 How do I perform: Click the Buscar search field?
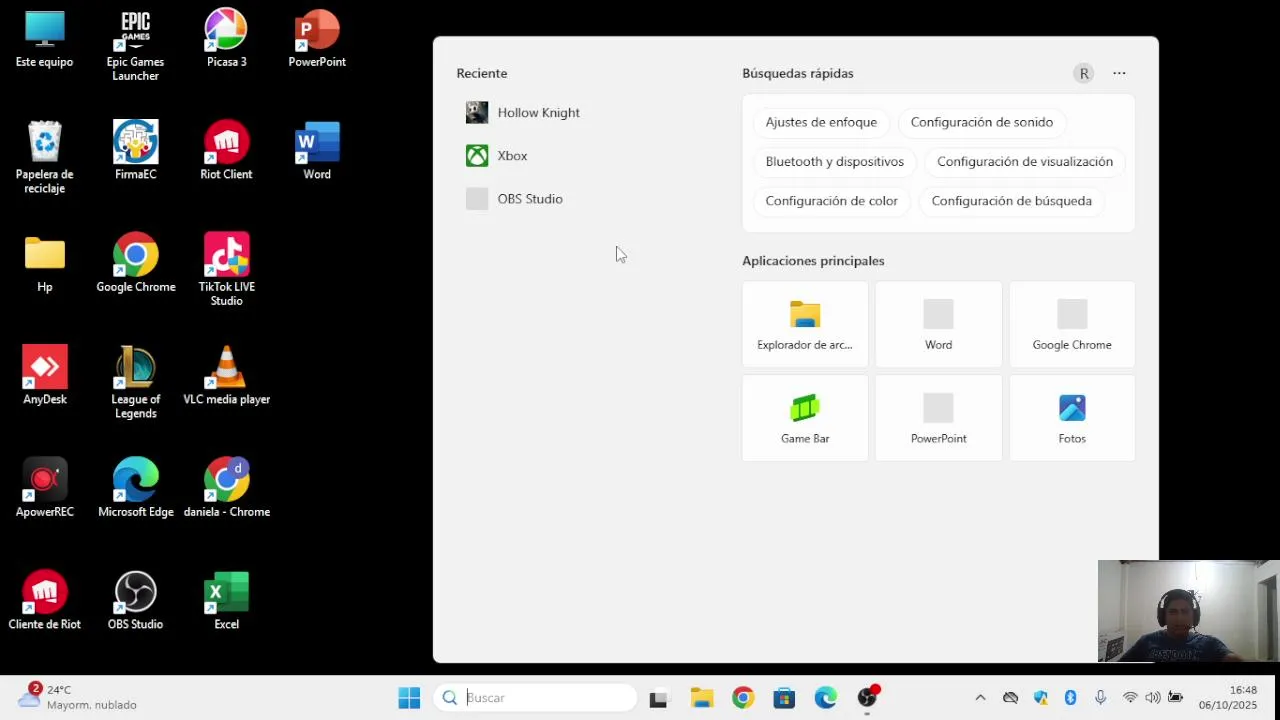tap(536, 698)
